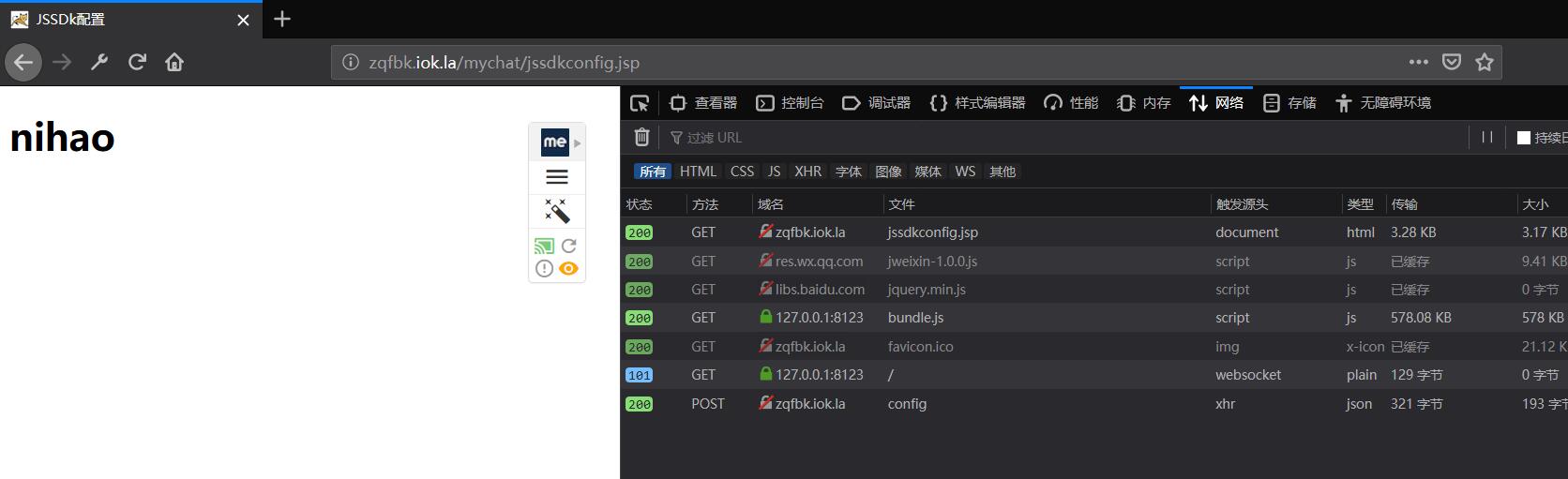Viewport: 1568px width, 479px height.
Task: Open the hamburger menu in the floating widget
Action: [x=557, y=177]
